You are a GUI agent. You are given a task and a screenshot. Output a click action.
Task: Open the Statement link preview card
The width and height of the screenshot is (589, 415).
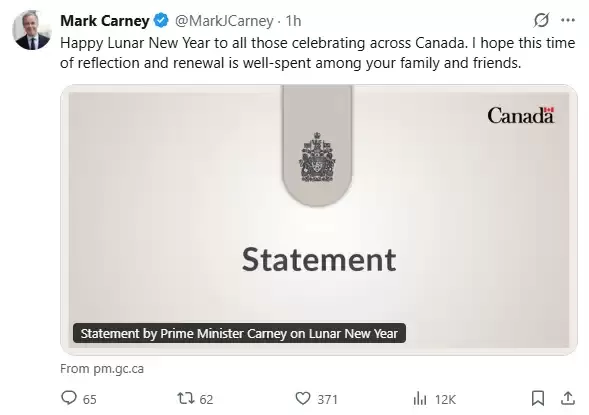coord(319,220)
